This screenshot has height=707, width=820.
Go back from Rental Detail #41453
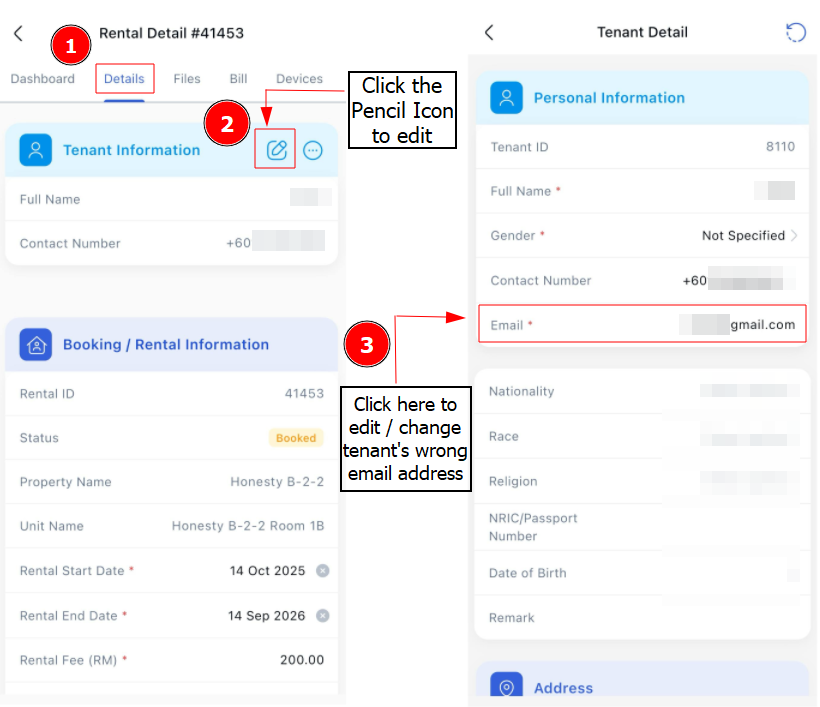pos(19,33)
